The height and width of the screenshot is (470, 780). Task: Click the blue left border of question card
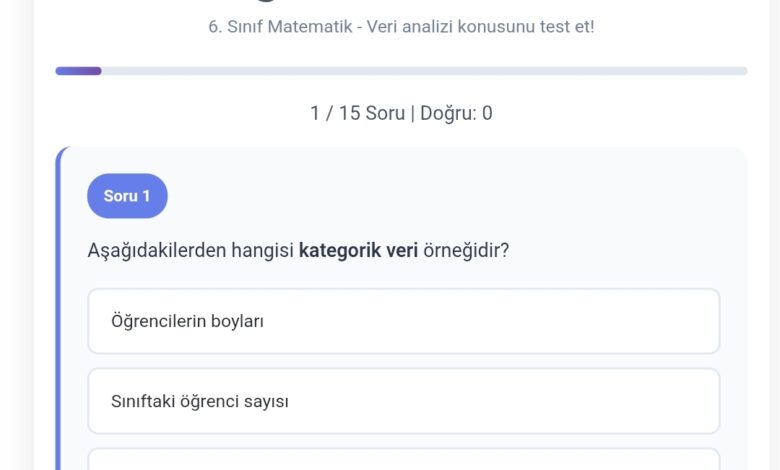click(x=60, y=300)
